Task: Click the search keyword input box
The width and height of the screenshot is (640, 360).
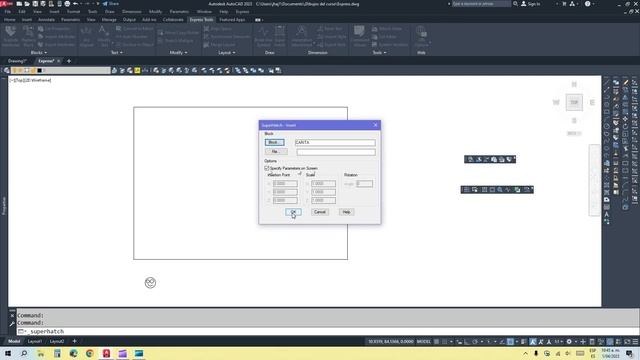Action: tap(481, 4)
